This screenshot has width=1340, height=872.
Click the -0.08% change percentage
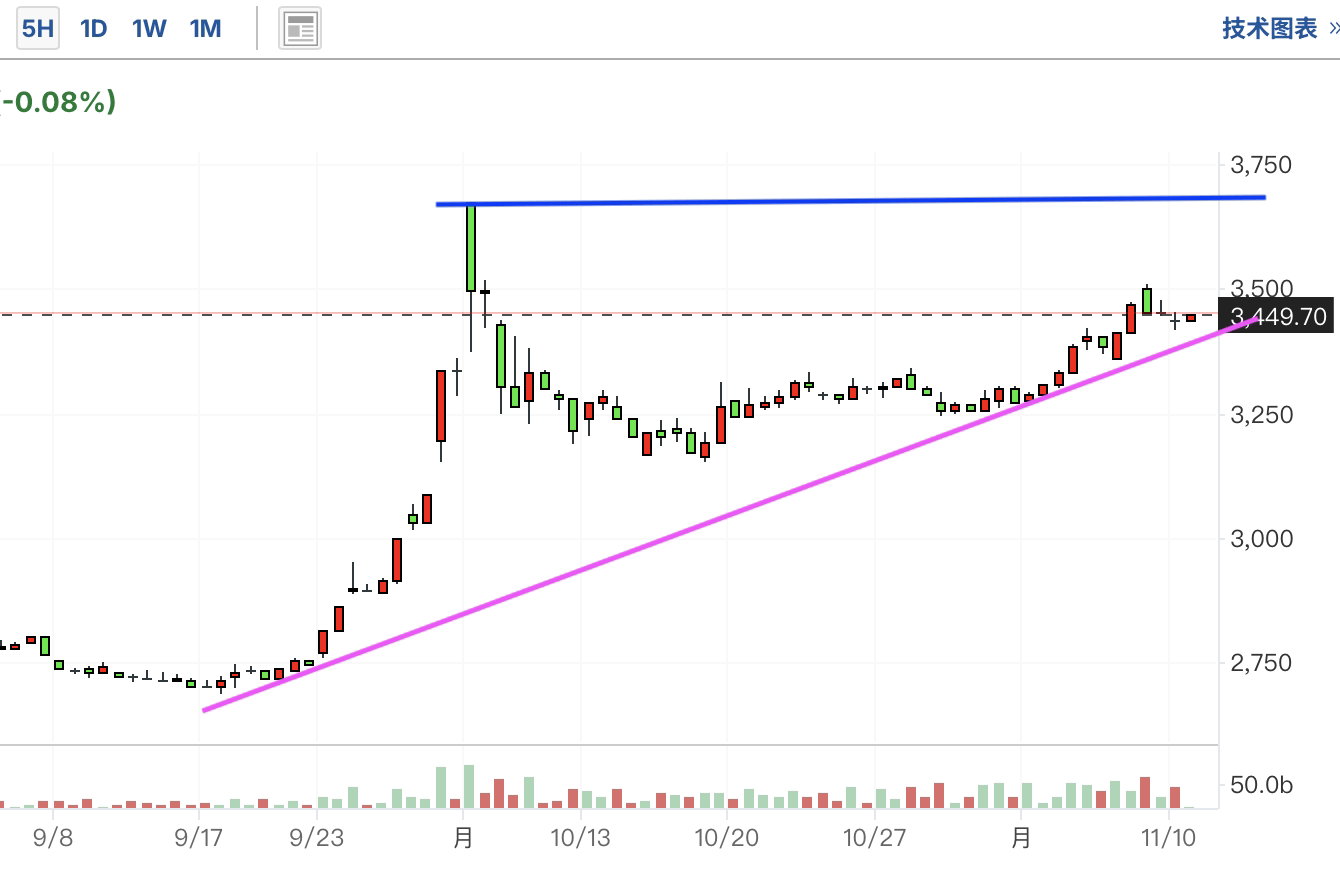pos(59,101)
